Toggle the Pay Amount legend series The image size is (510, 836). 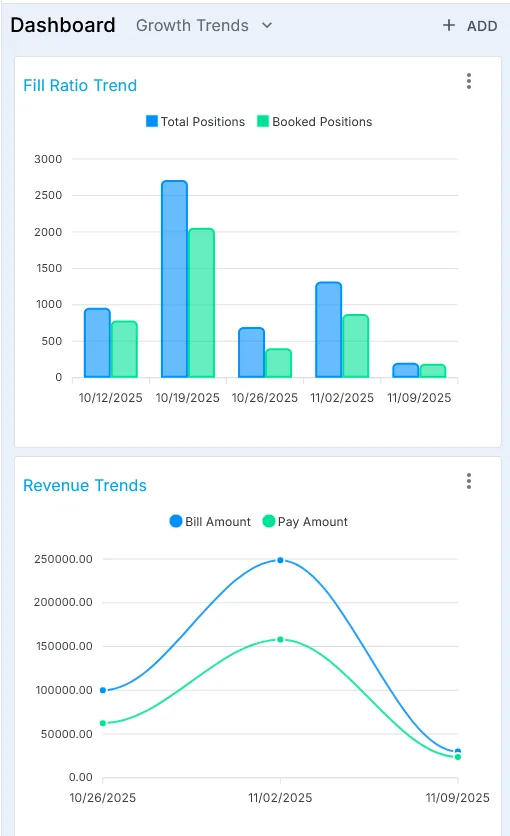click(x=305, y=521)
